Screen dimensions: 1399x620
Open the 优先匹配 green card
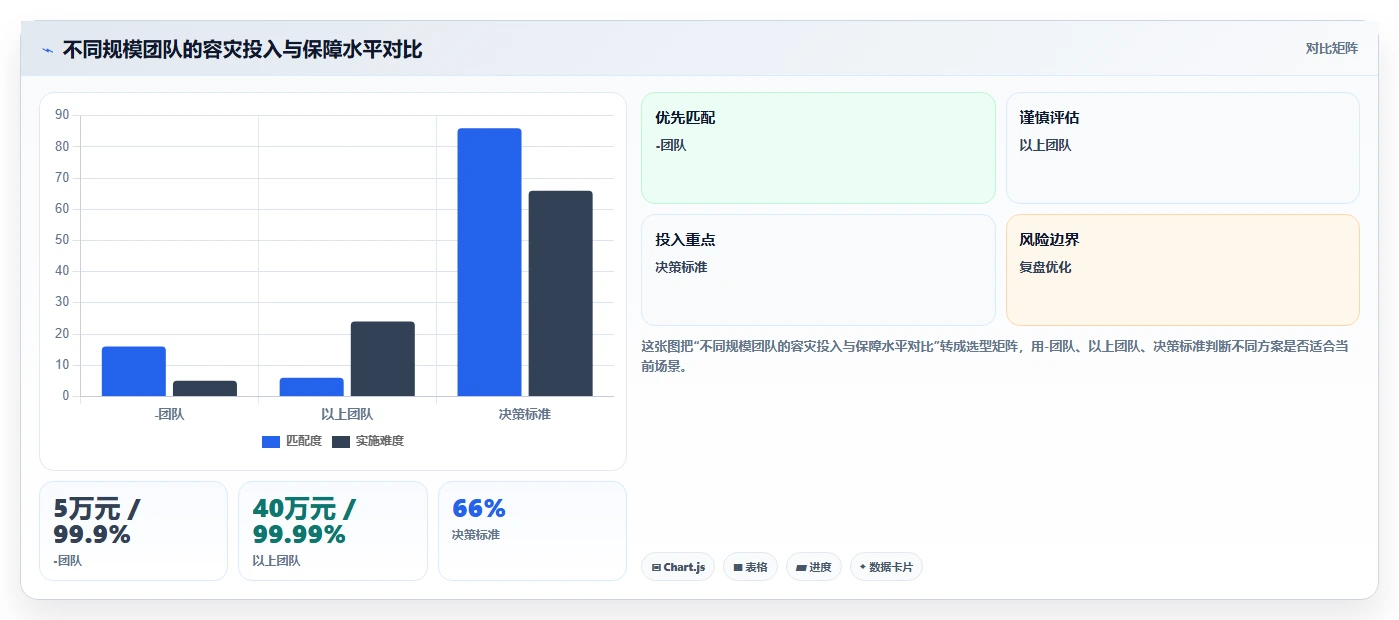click(818, 148)
